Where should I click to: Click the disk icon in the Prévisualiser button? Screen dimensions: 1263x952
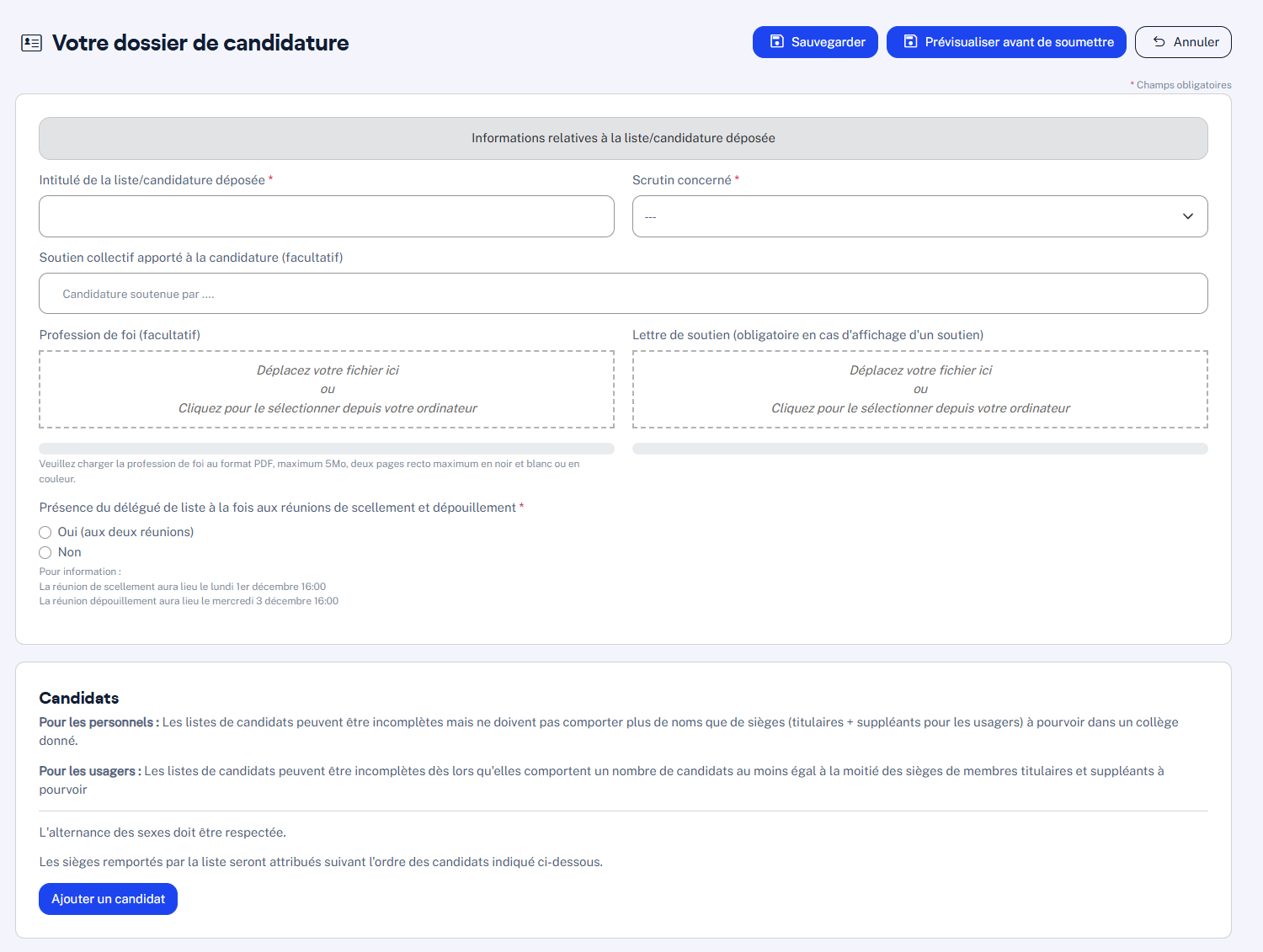[x=910, y=42]
